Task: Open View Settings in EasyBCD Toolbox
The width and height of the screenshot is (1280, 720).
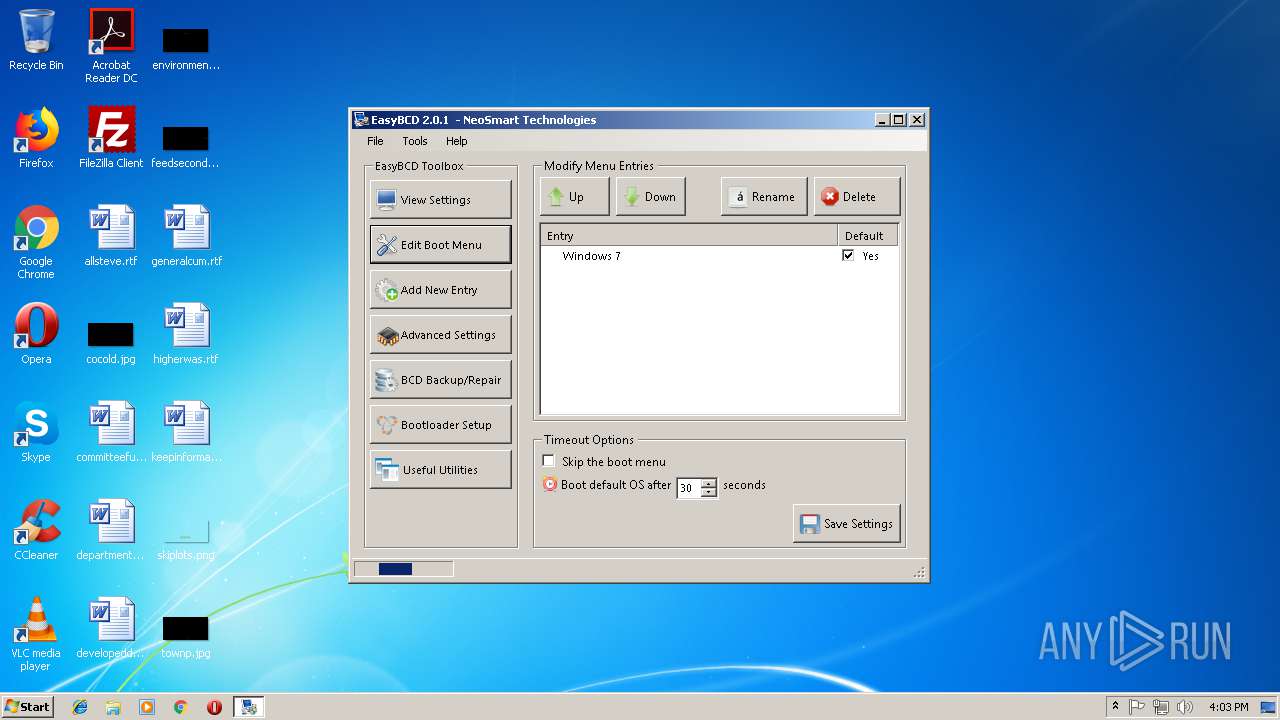Action: click(440, 199)
